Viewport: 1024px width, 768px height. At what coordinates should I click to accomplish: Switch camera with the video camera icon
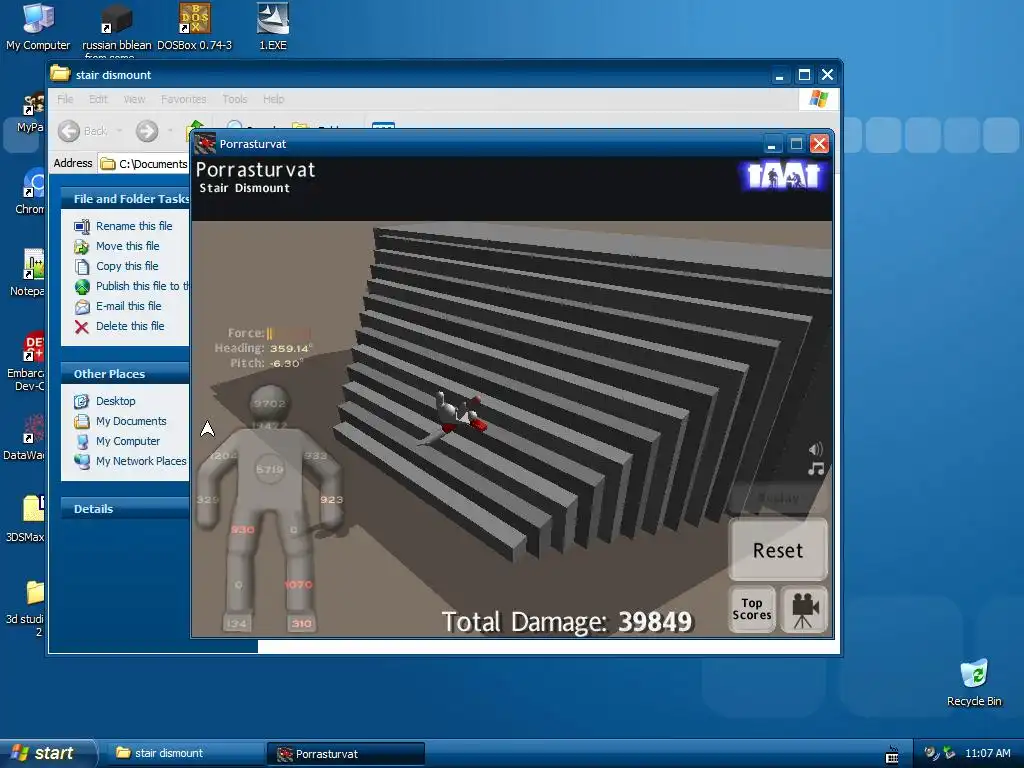click(805, 609)
